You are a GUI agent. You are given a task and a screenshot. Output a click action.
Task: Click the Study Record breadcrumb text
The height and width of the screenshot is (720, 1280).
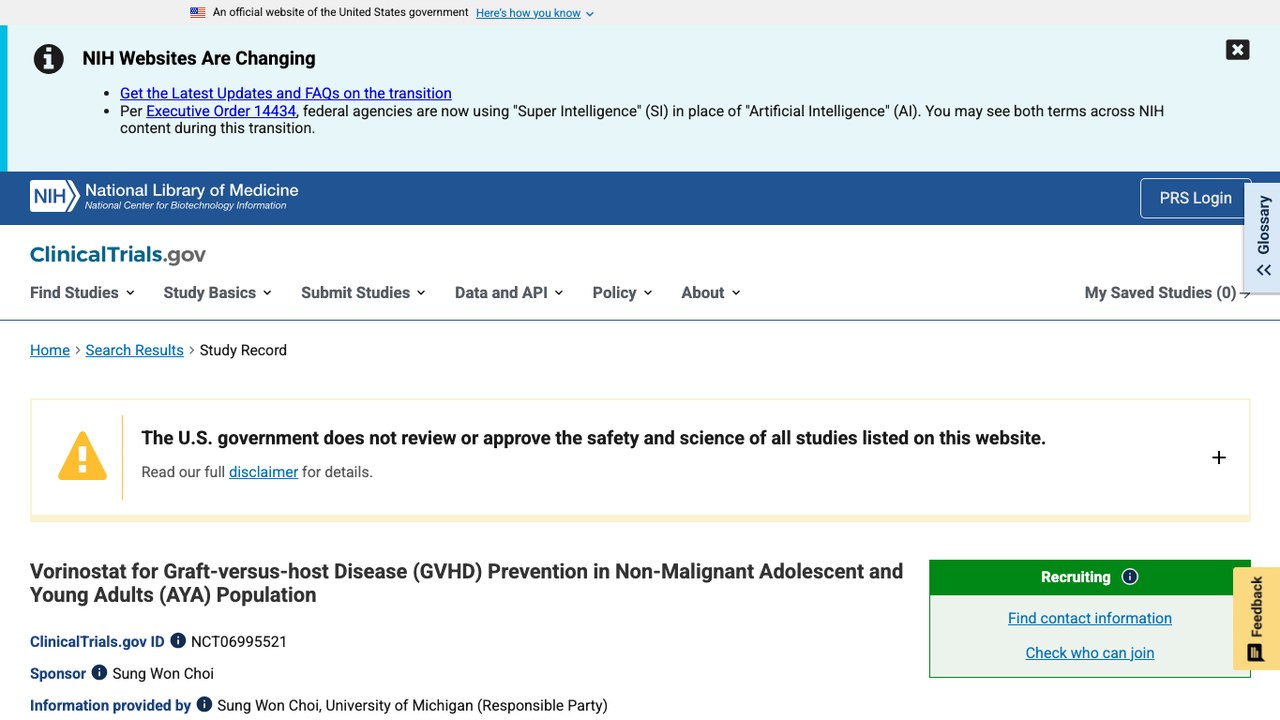pos(243,350)
